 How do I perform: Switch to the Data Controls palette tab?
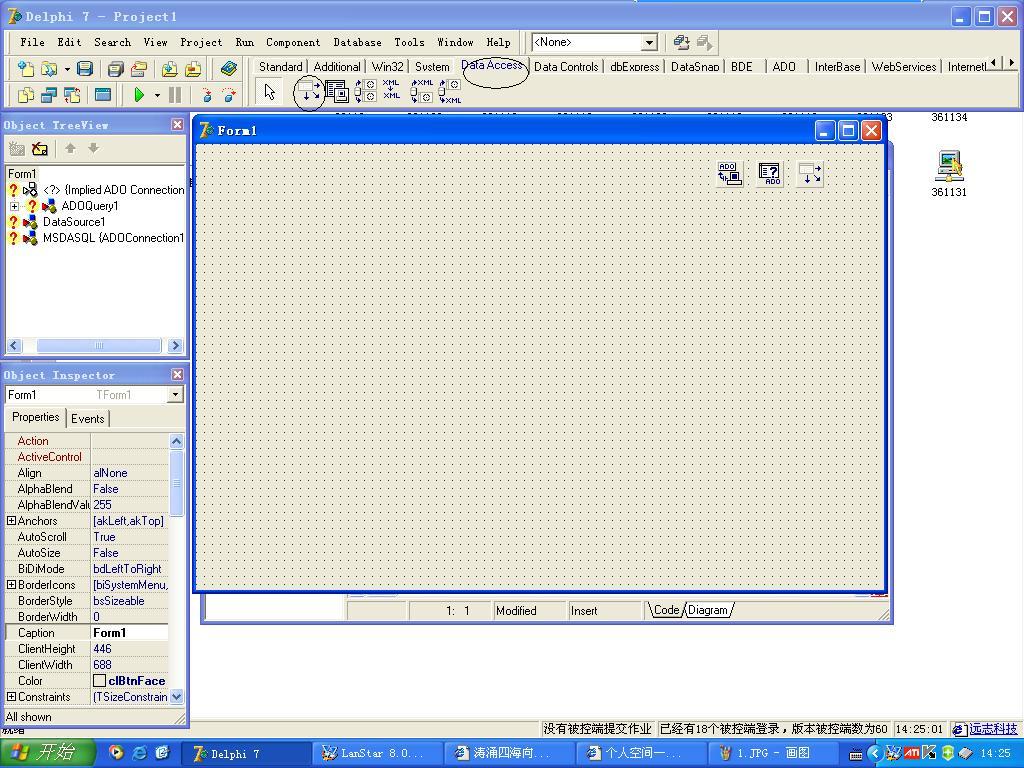565,67
